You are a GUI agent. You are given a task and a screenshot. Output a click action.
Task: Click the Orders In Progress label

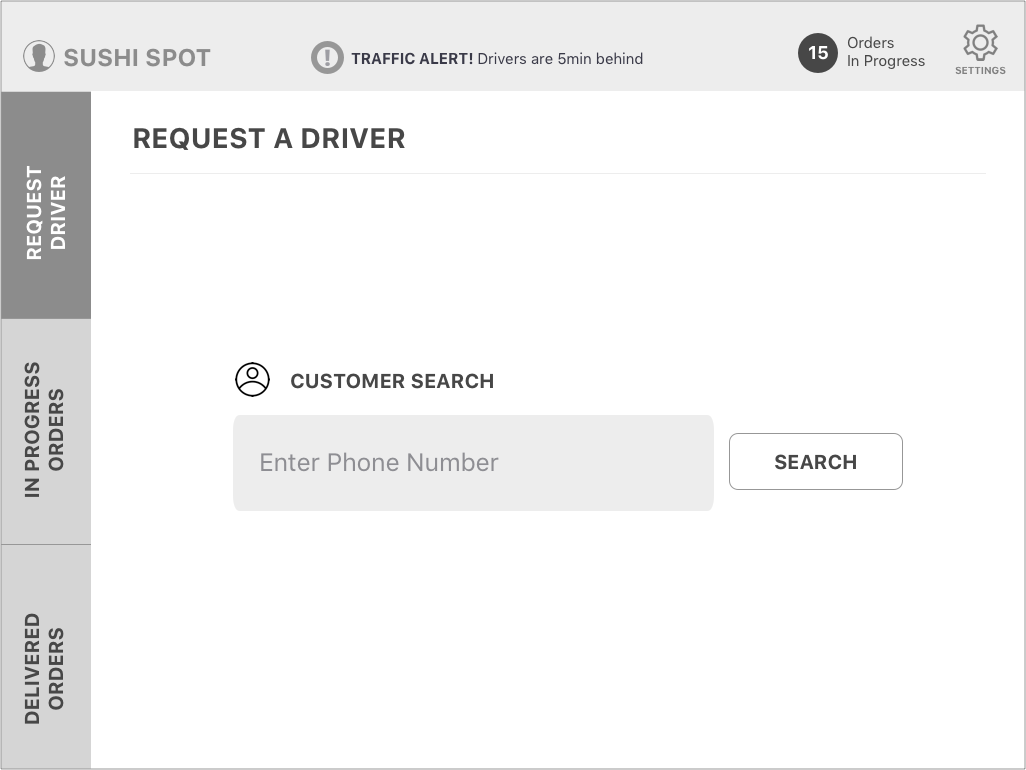tap(886, 52)
